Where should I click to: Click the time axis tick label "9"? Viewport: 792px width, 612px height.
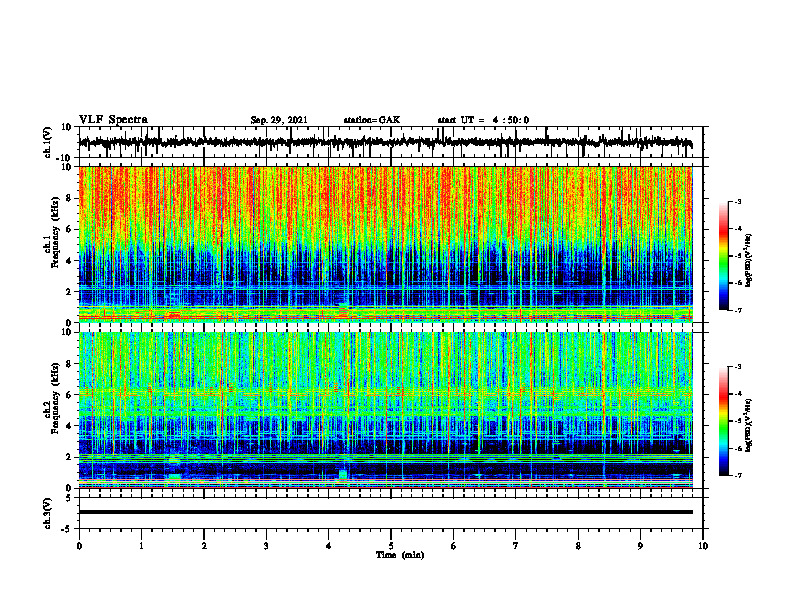pyautogui.click(x=640, y=546)
